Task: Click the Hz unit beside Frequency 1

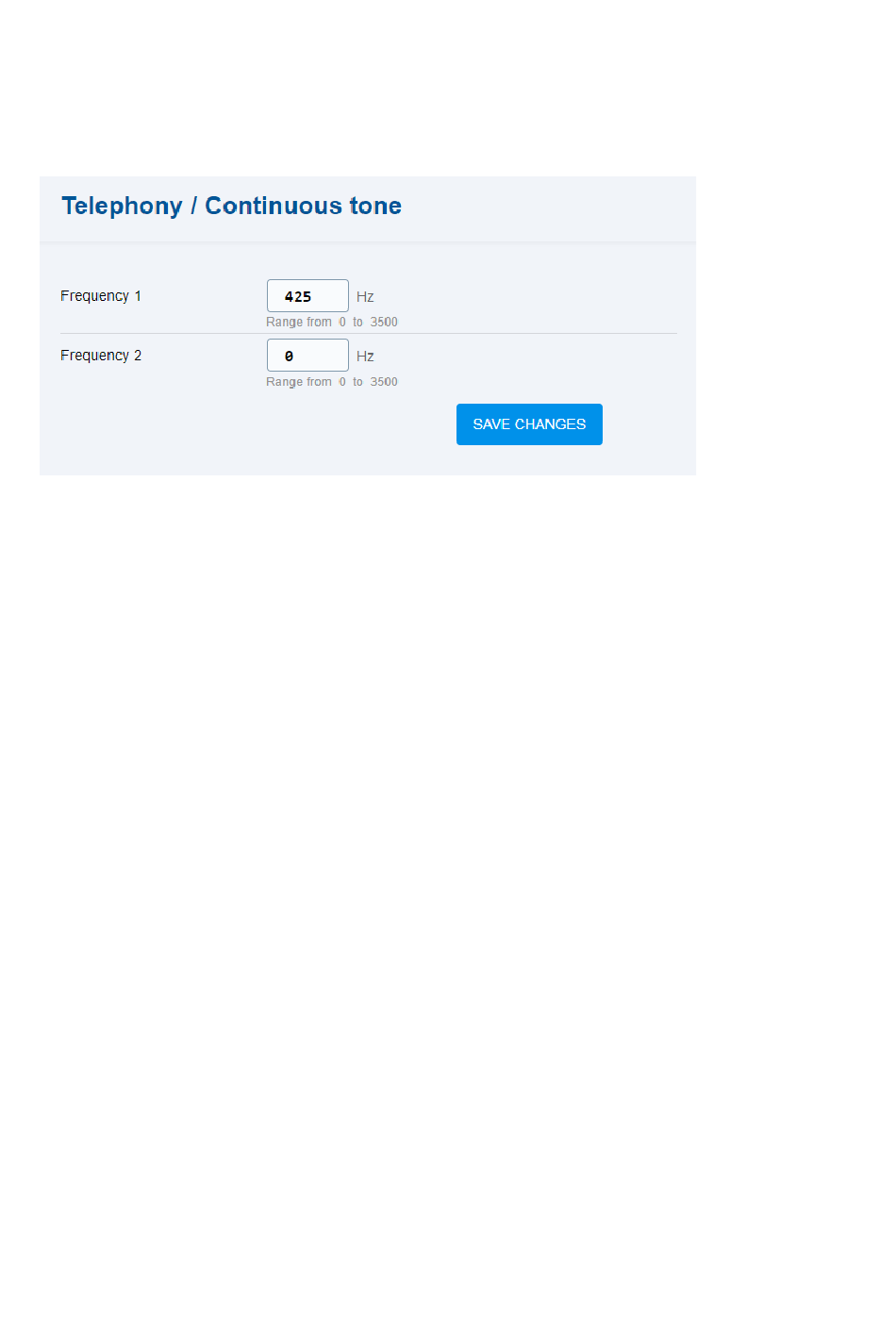Action: (x=365, y=296)
